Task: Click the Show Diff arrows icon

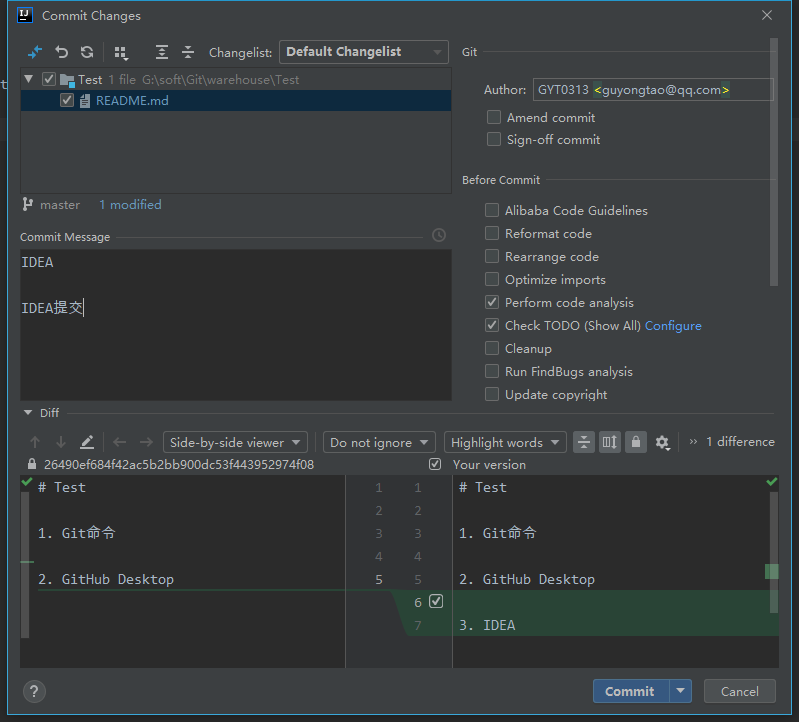Action: tap(35, 52)
